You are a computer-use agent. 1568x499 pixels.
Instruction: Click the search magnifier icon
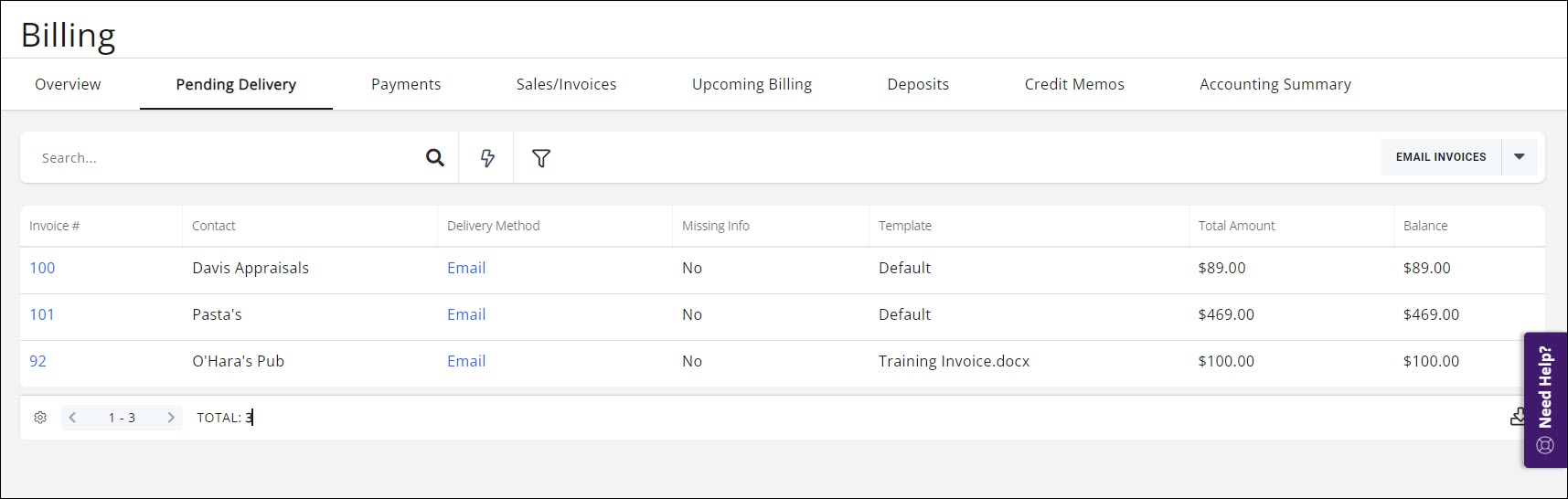click(435, 158)
